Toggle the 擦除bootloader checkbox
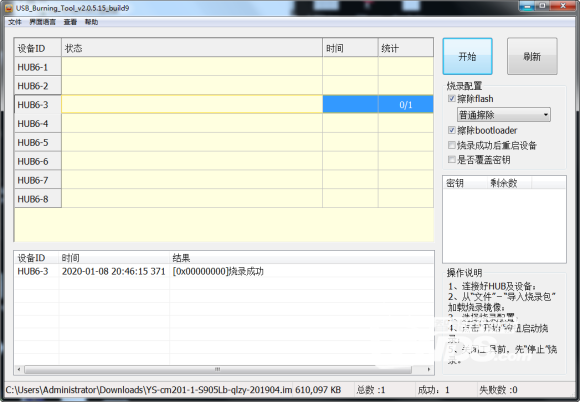The height and width of the screenshot is (402, 580). tap(452, 130)
